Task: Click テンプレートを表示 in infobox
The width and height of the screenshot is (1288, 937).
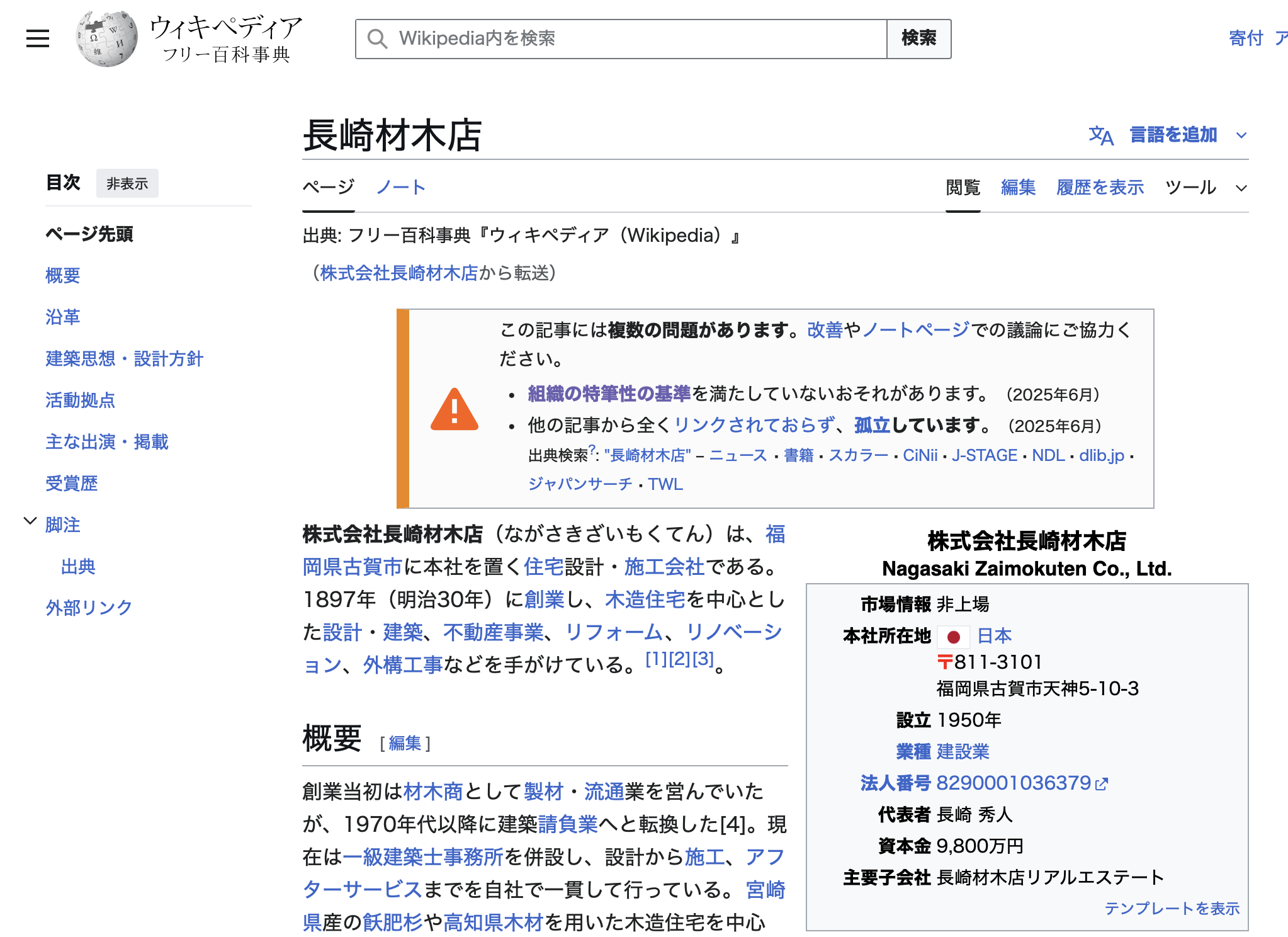Action: 1172,909
